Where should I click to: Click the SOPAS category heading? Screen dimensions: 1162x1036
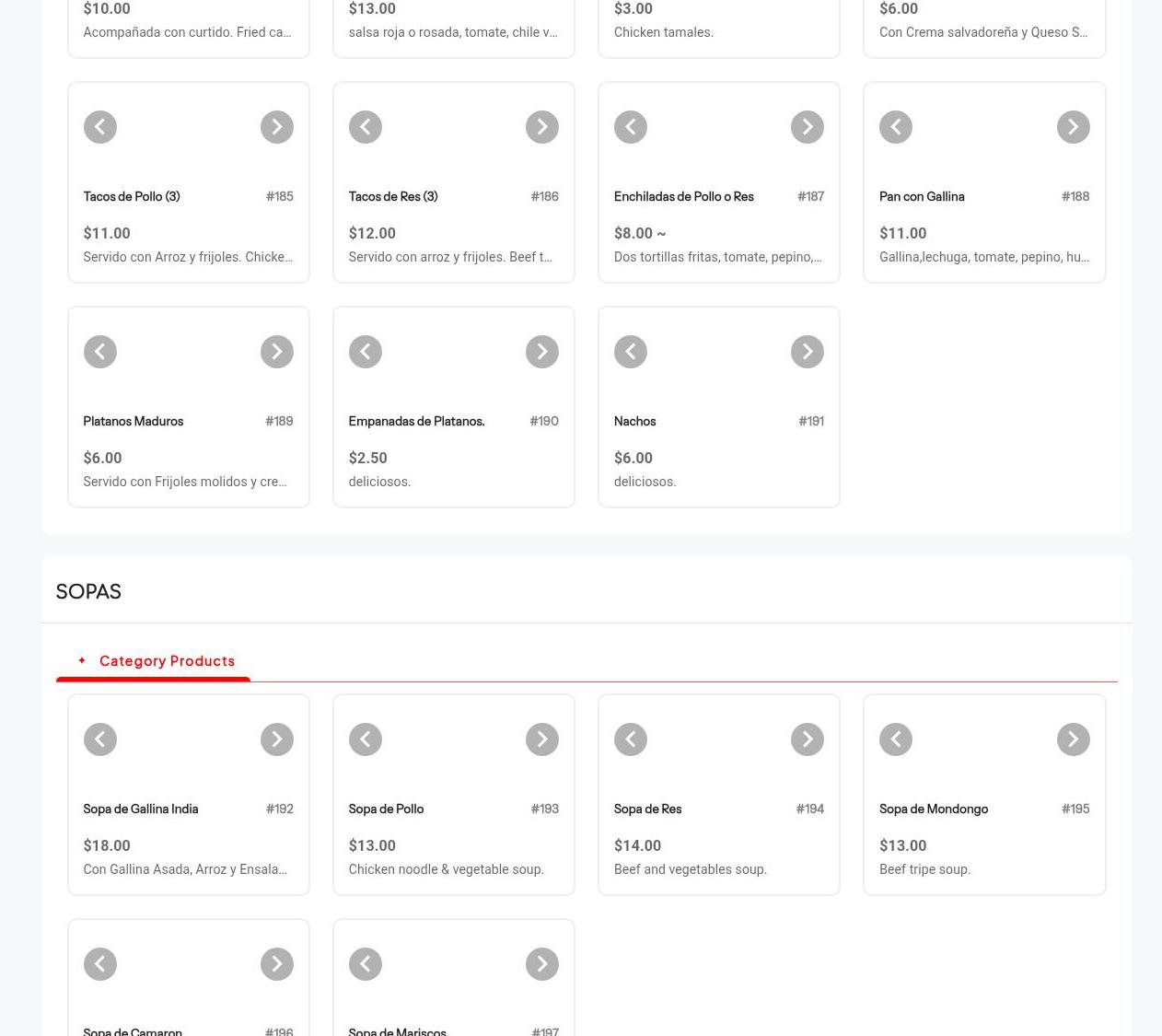(x=88, y=591)
